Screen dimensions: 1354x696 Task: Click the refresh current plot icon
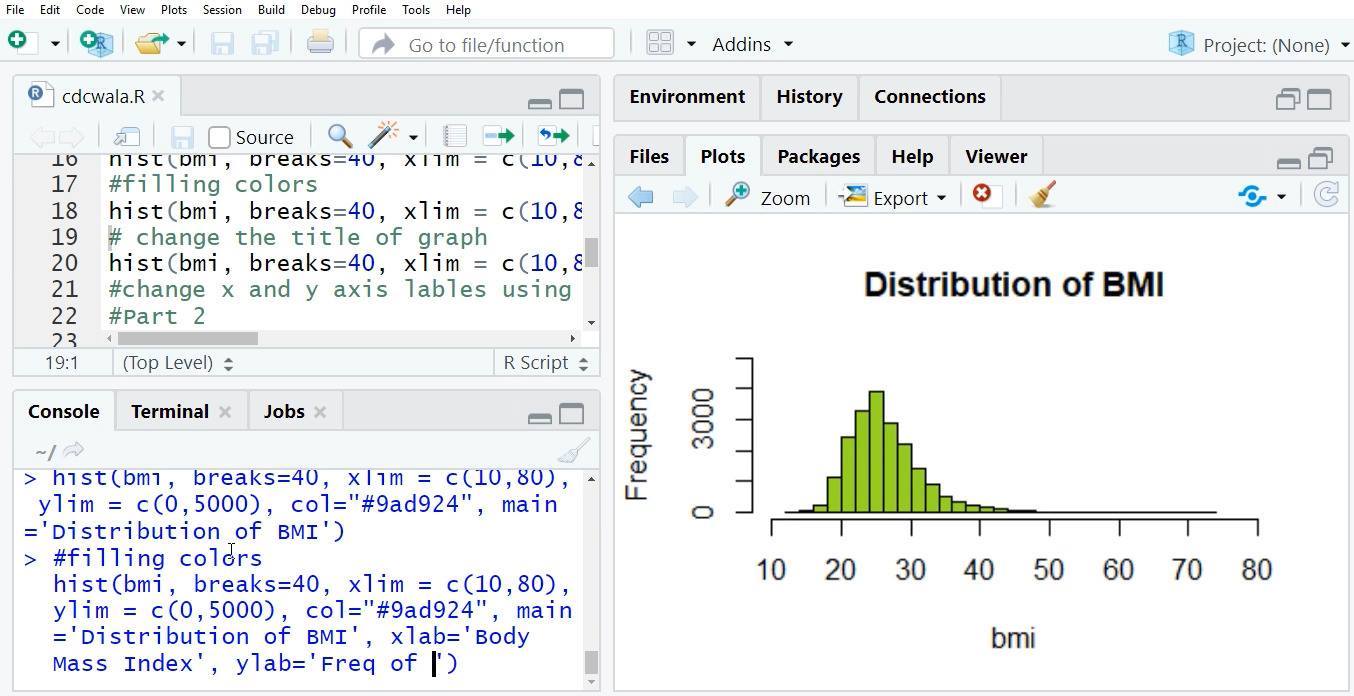tap(1326, 195)
